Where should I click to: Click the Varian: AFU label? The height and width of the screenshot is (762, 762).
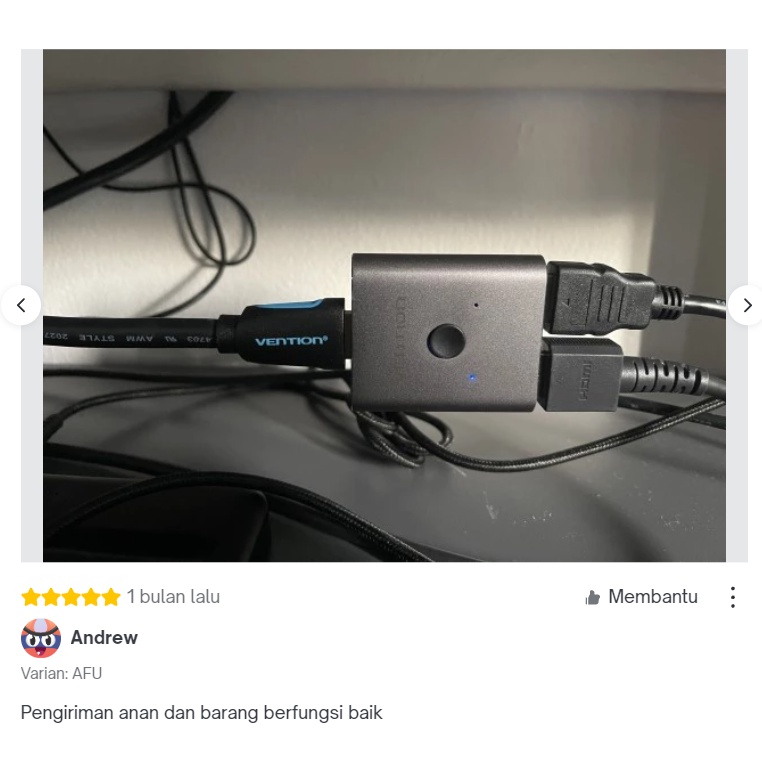(61, 673)
